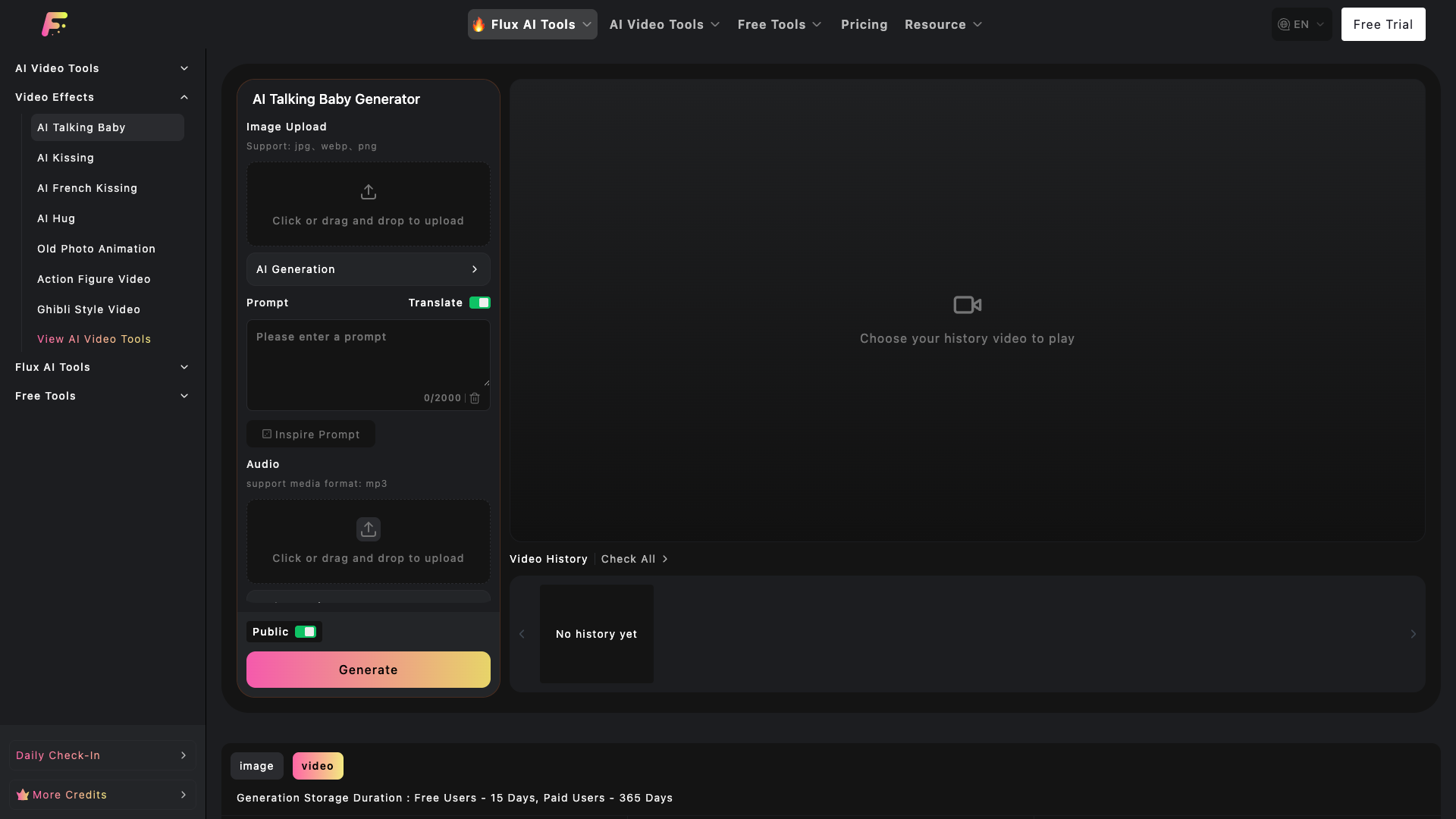Image resolution: width=1456 pixels, height=819 pixels.
Task: Select Old Photo Animation in sidebar
Action: pyautogui.click(x=108, y=249)
